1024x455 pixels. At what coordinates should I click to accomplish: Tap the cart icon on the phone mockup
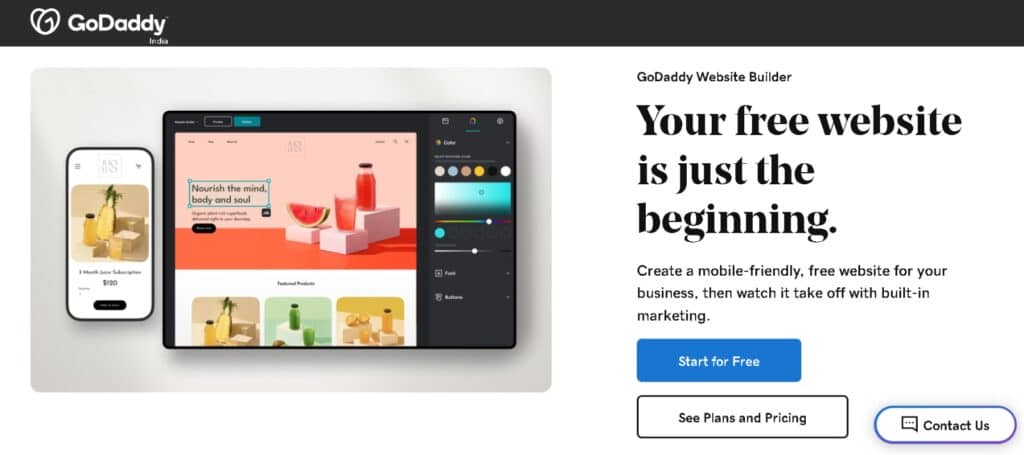pyautogui.click(x=138, y=166)
